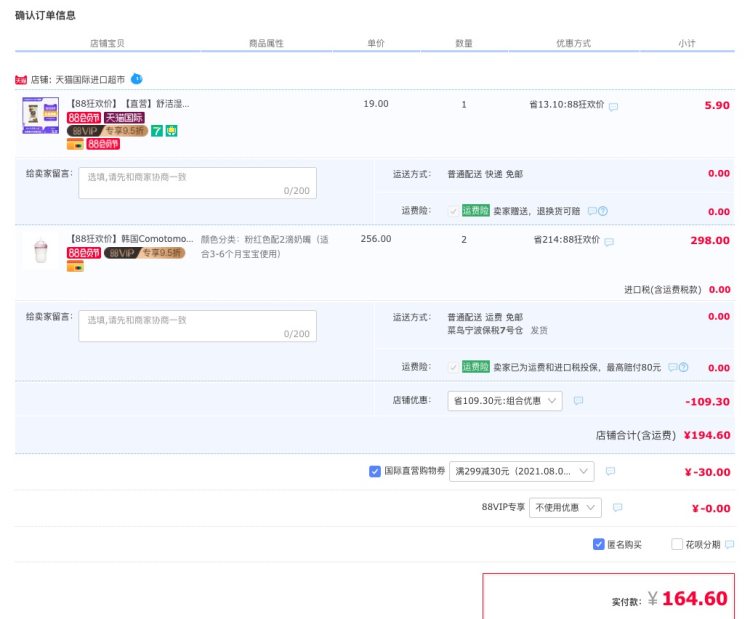750x619 pixels.
Task: Click the 优惠方式 column header
Action: coord(574,44)
